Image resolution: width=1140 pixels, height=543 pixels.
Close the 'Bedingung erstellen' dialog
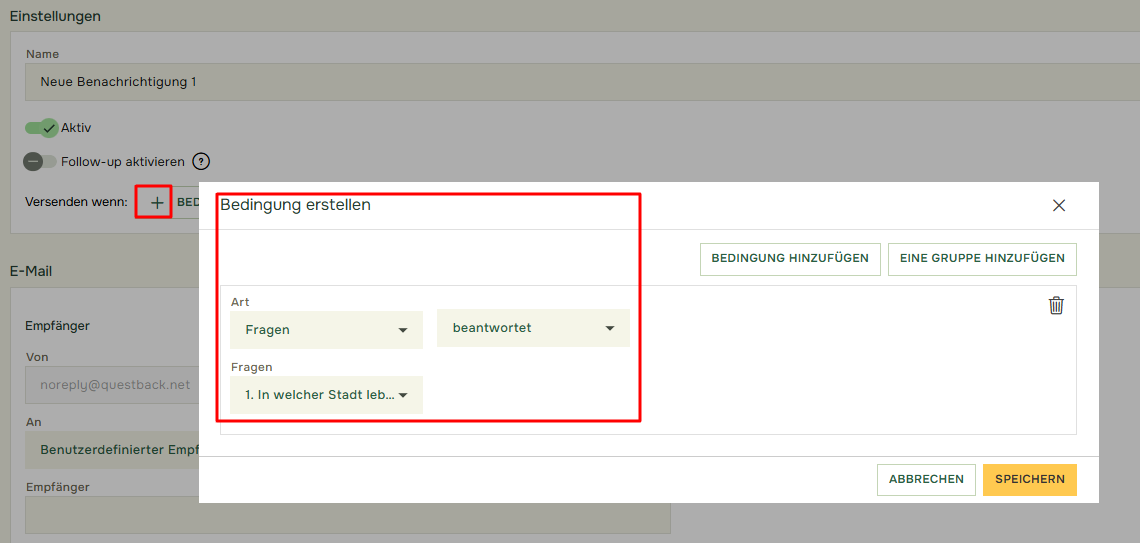tap(1059, 205)
